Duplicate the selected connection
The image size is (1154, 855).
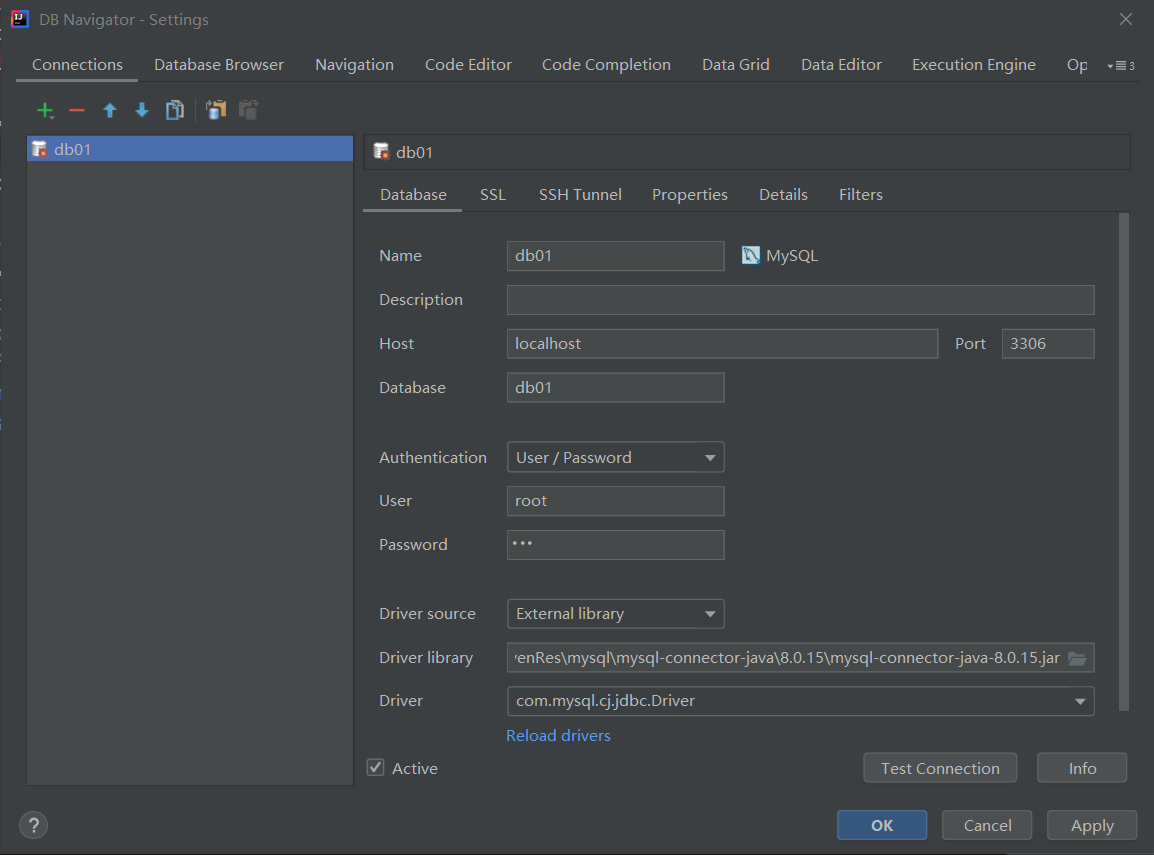click(175, 110)
